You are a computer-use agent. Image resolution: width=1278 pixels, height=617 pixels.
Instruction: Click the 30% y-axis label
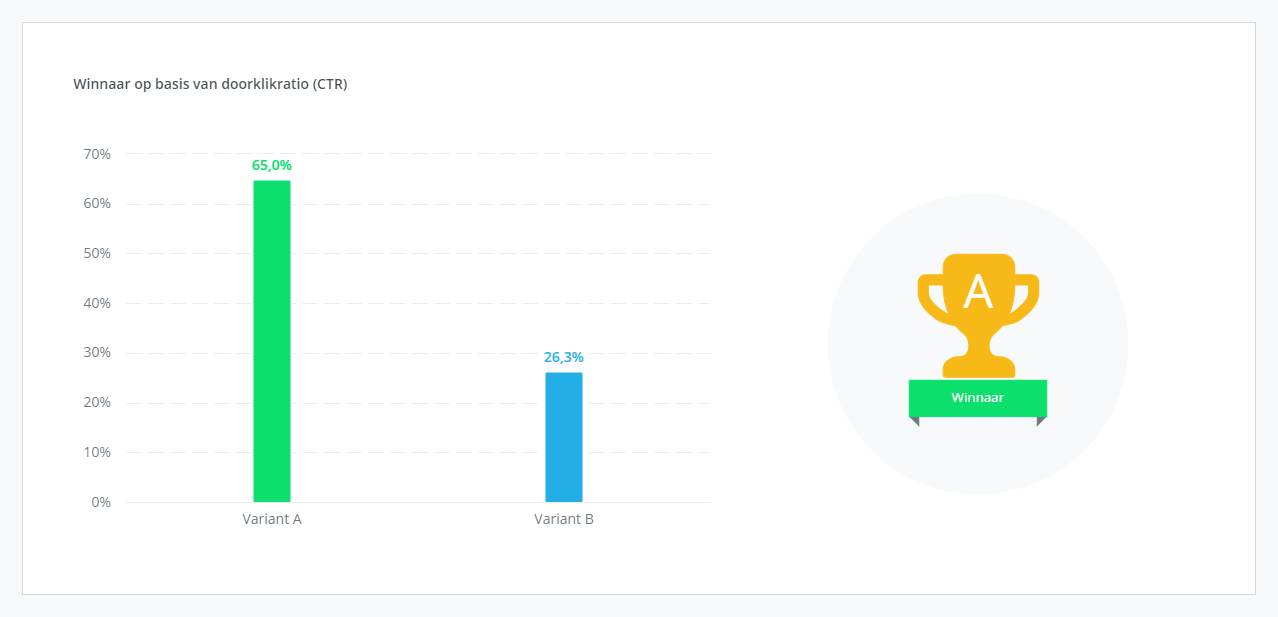coord(97,353)
